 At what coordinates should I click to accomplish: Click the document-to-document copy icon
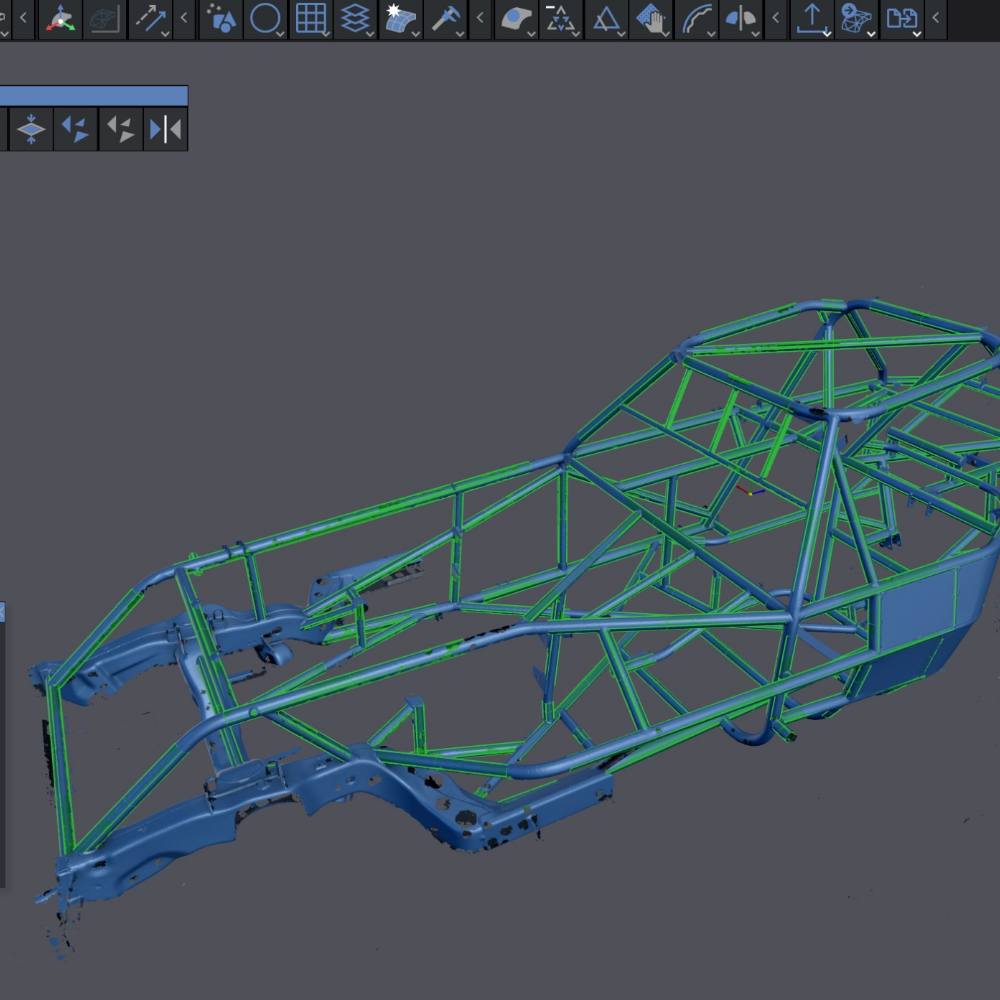click(901, 19)
